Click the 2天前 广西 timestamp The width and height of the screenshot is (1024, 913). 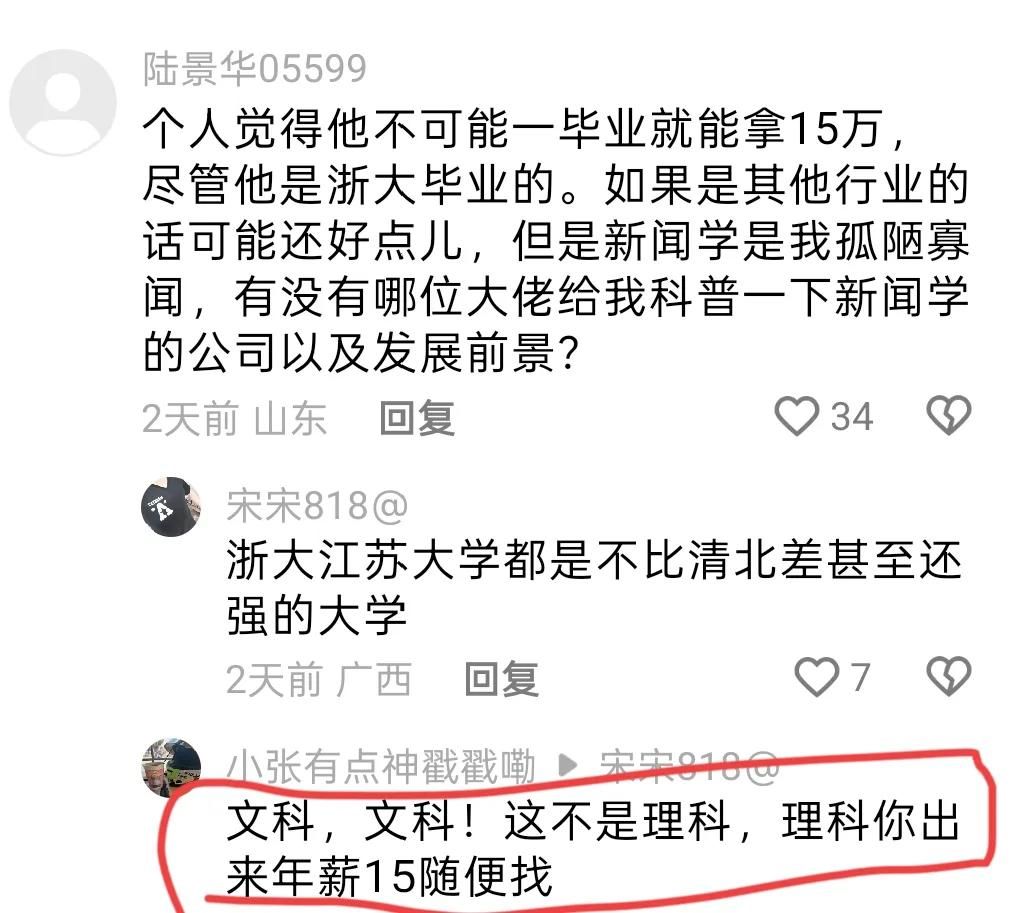pyautogui.click(x=318, y=680)
